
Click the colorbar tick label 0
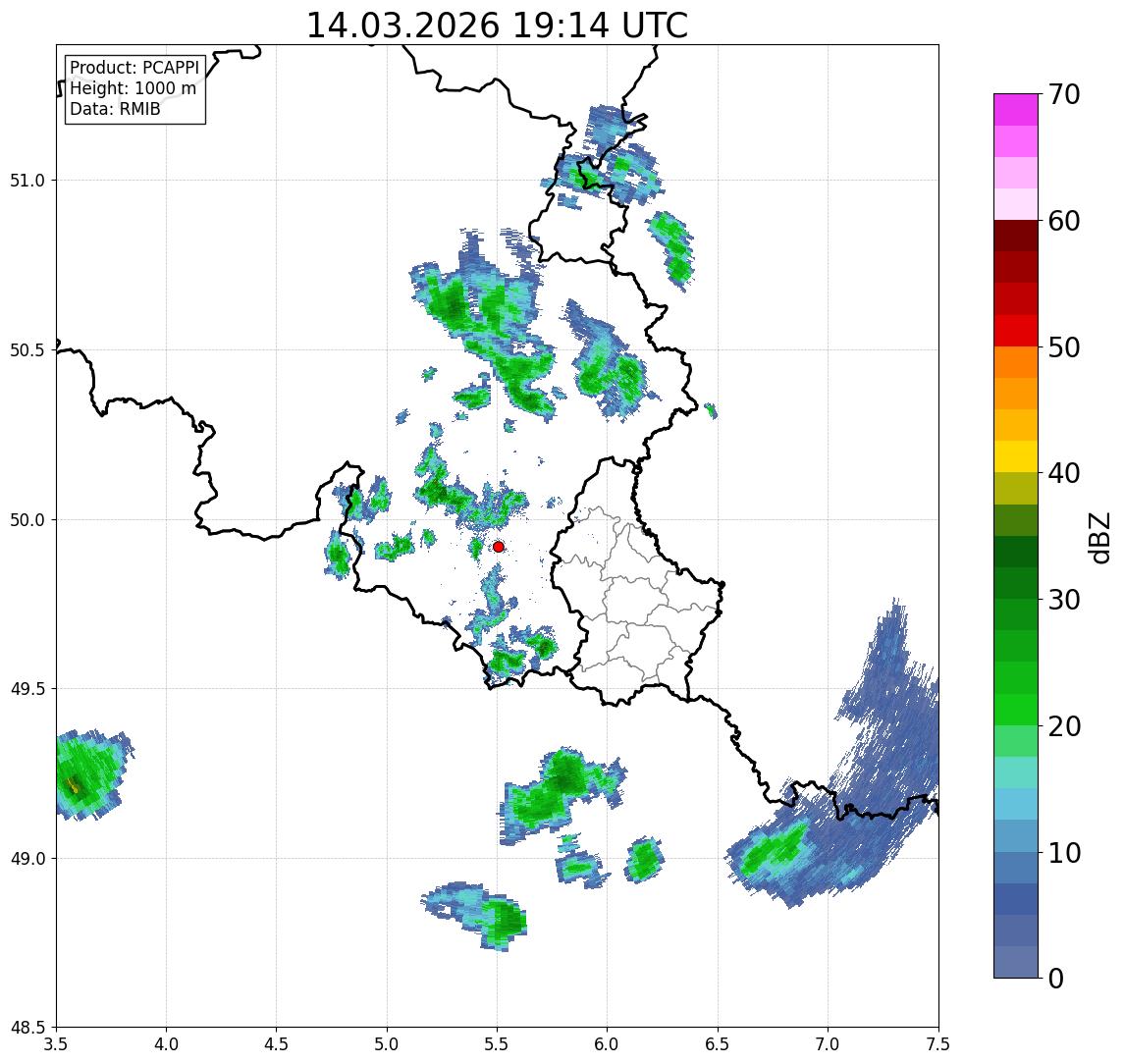pyautogui.click(x=1056, y=978)
